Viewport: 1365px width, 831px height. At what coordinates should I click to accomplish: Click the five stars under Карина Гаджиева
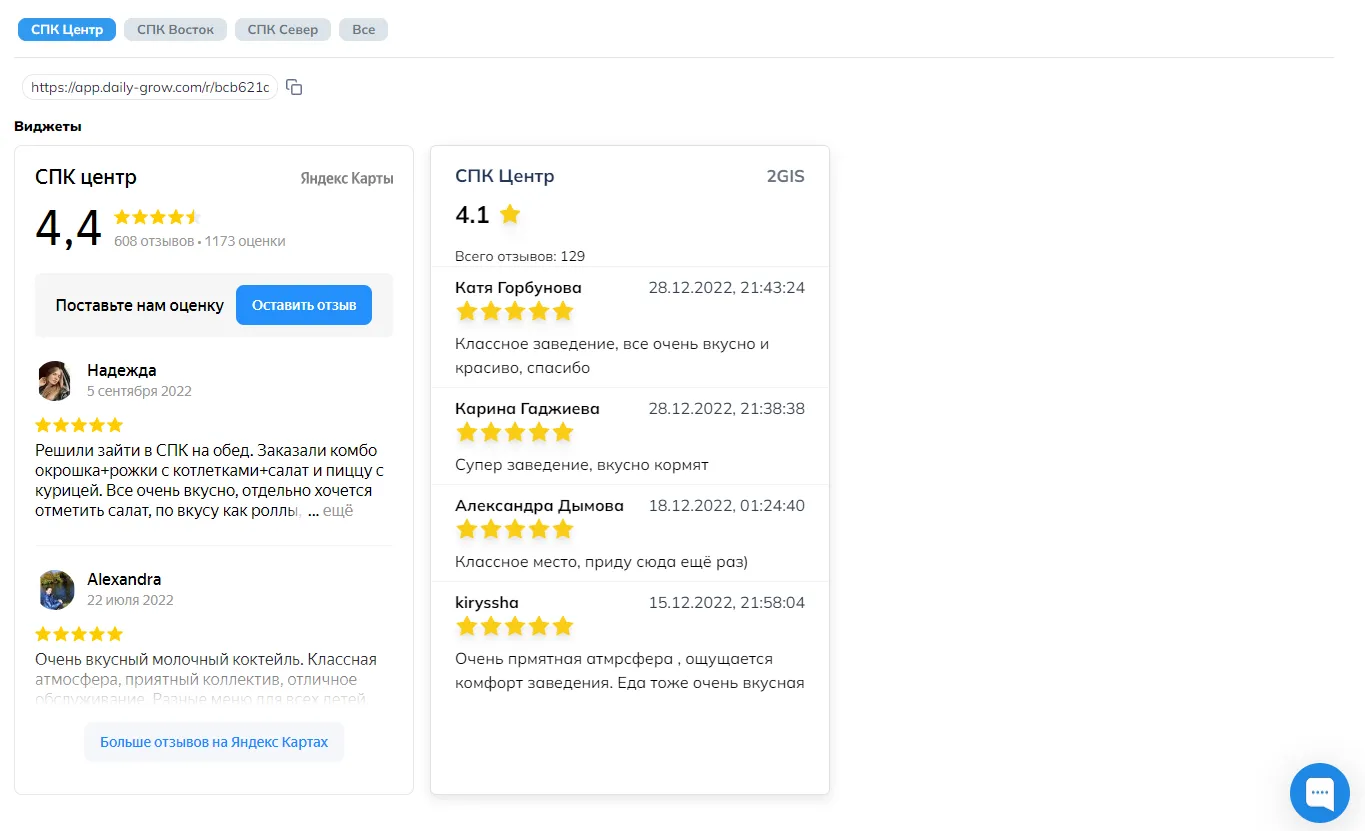[514, 432]
